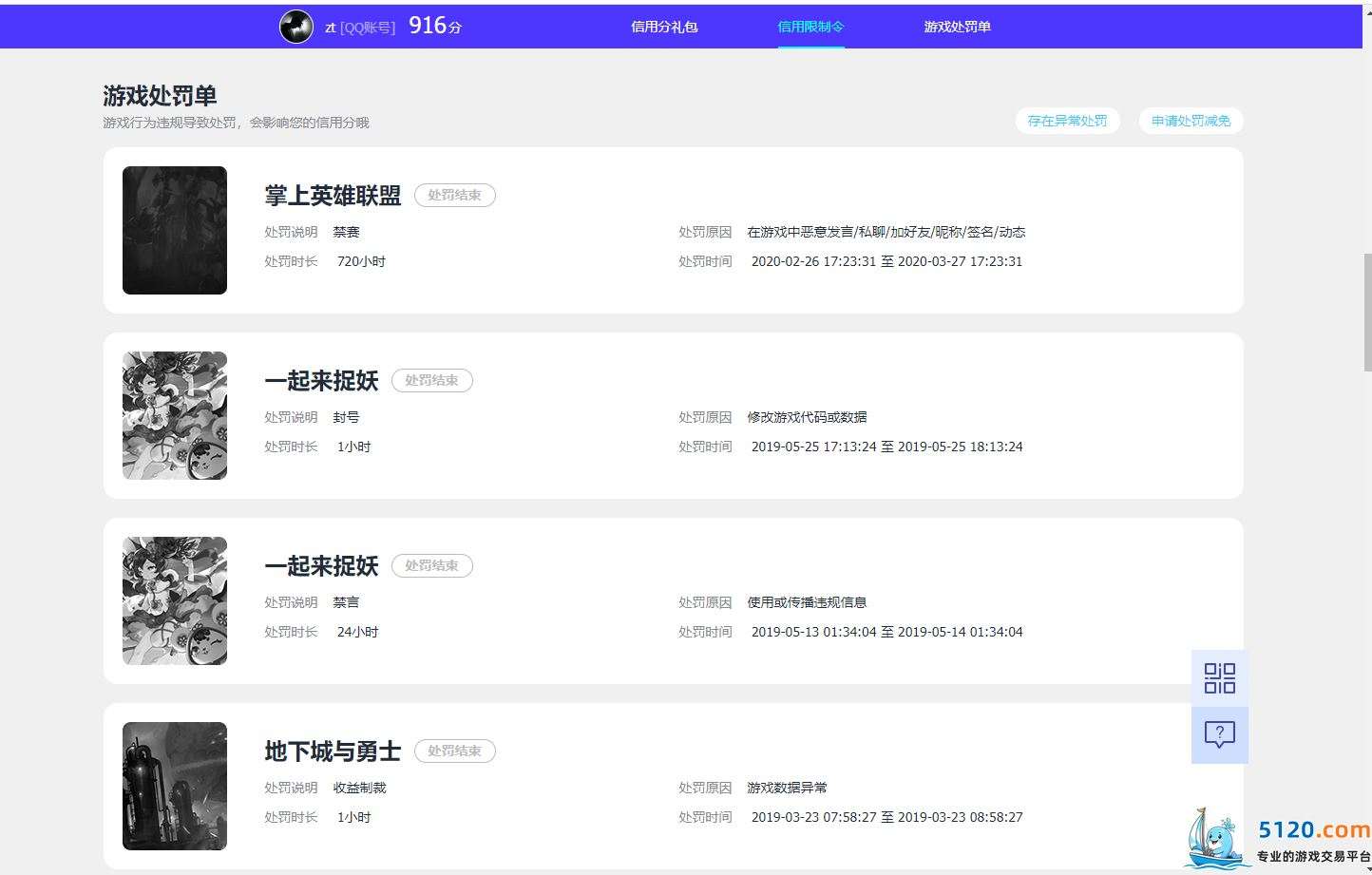Click 一起来捉妖 title in the 禁言 card
Viewport: 1372px width, 875px height.
[321, 566]
